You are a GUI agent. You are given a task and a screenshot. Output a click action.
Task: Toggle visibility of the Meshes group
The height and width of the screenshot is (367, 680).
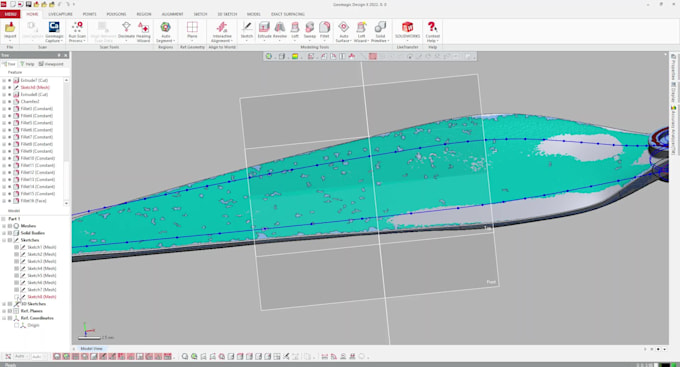click(10, 226)
